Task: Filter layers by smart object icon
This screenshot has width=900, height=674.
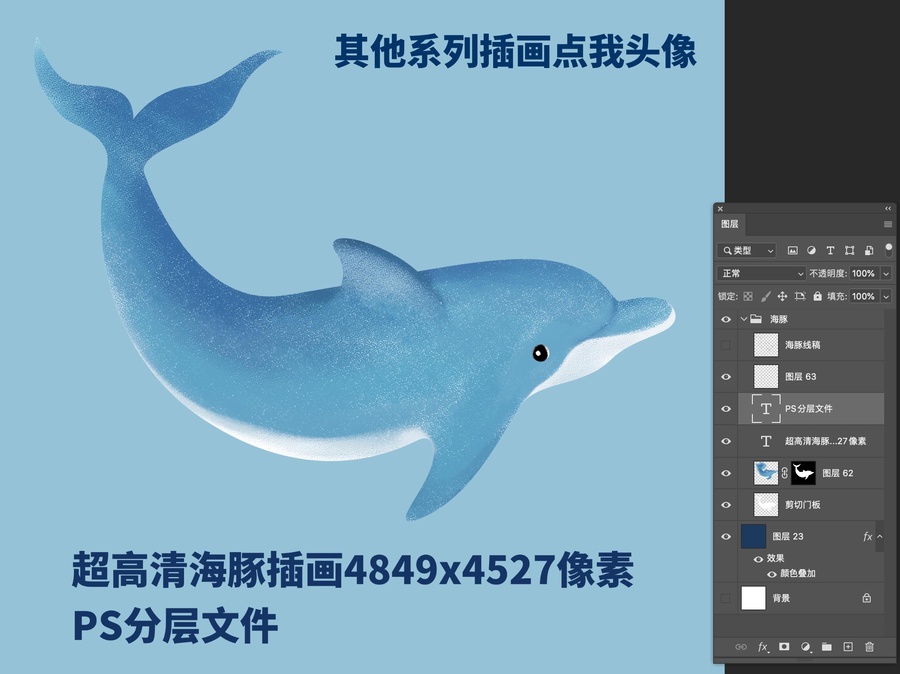Action: click(869, 250)
